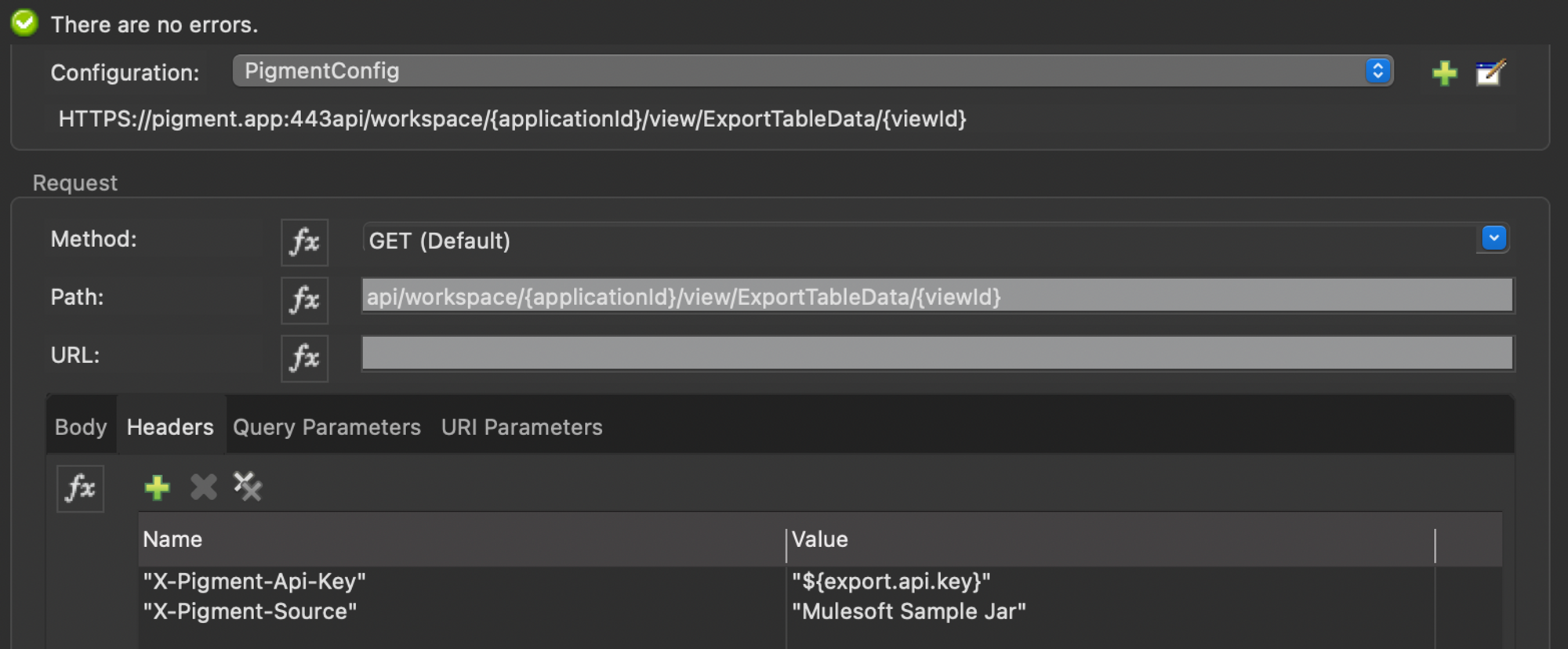Add a new header with the green plus

click(157, 488)
